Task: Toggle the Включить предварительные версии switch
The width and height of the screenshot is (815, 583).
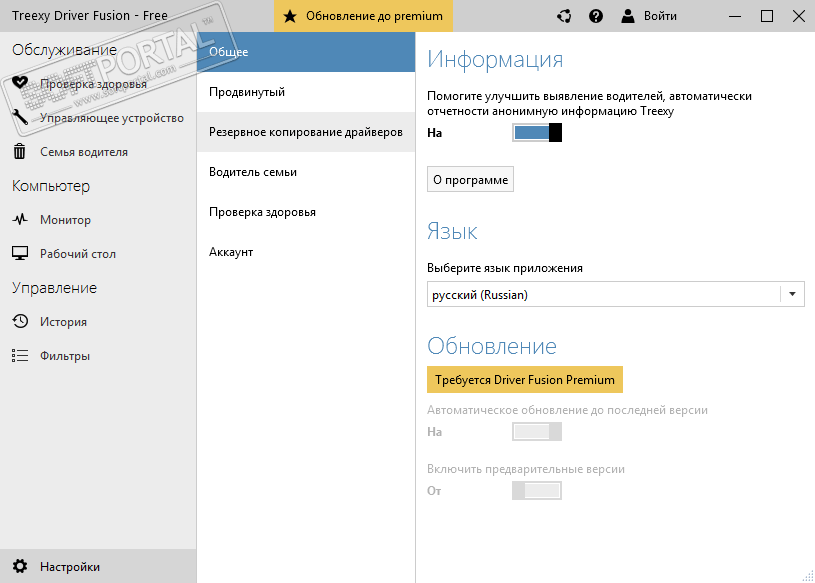Action: point(537,491)
